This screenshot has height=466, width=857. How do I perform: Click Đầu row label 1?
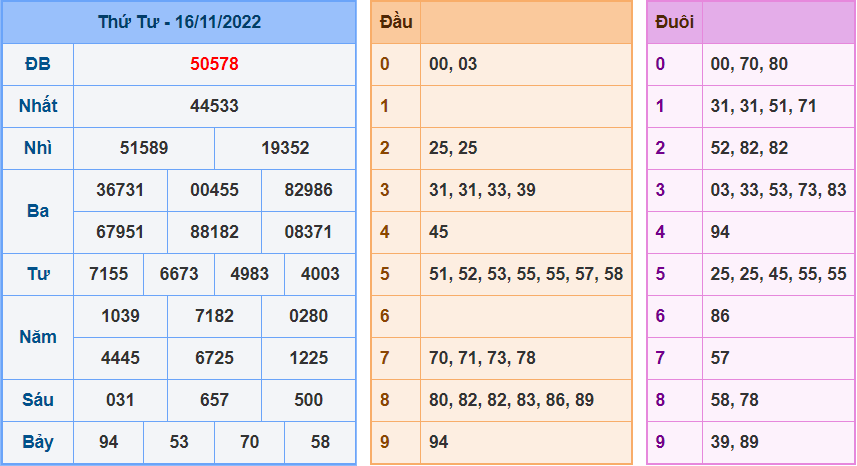tap(385, 106)
